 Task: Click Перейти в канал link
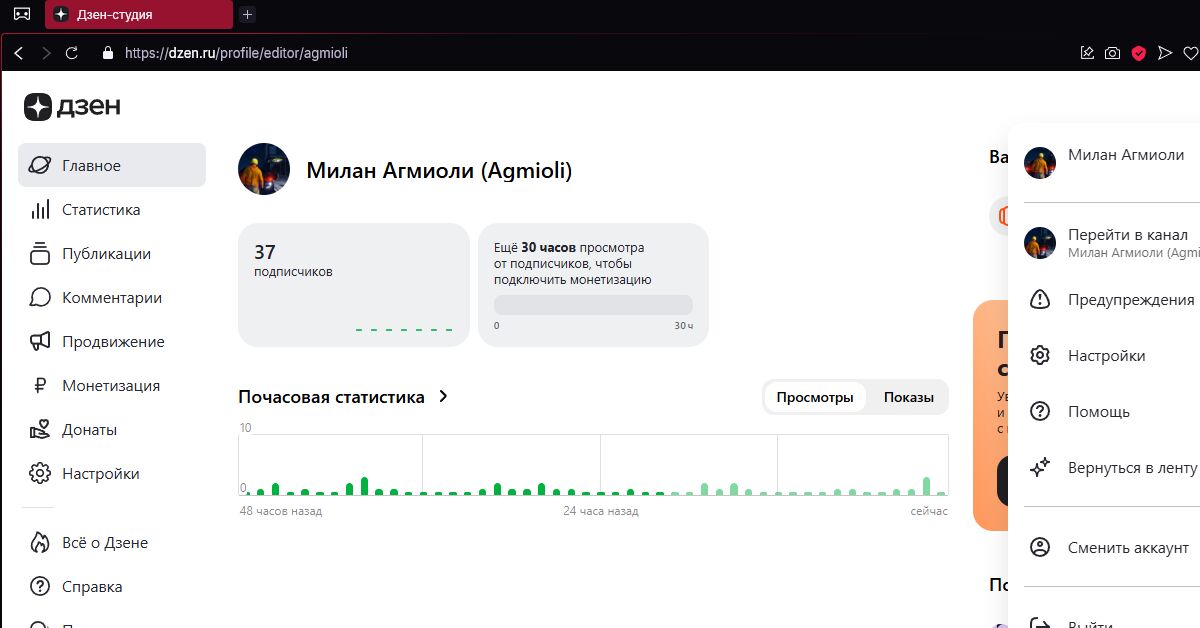1127,236
